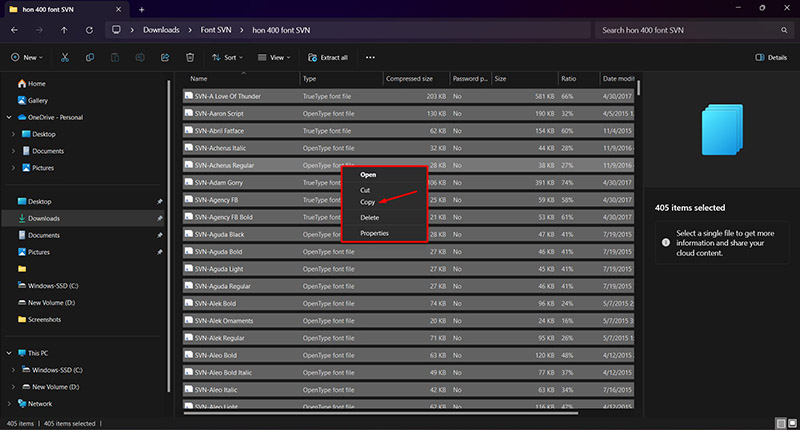Select the SVN-Alek Ornaments file
Screen dimensions: 800x430
408,320
